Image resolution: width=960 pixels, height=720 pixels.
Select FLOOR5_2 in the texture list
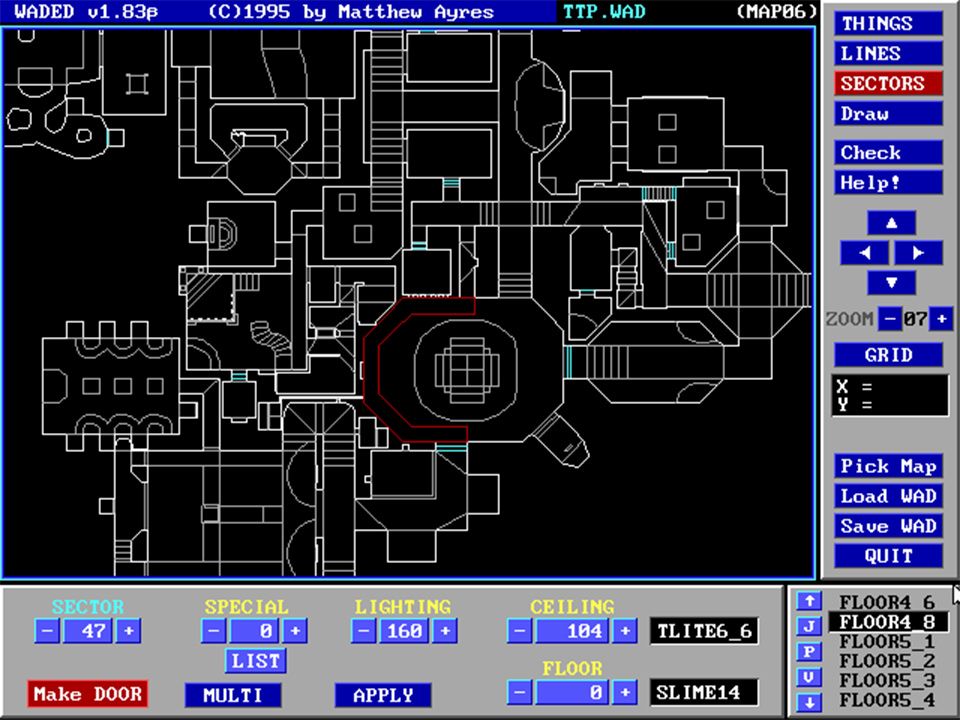pyautogui.click(x=886, y=661)
